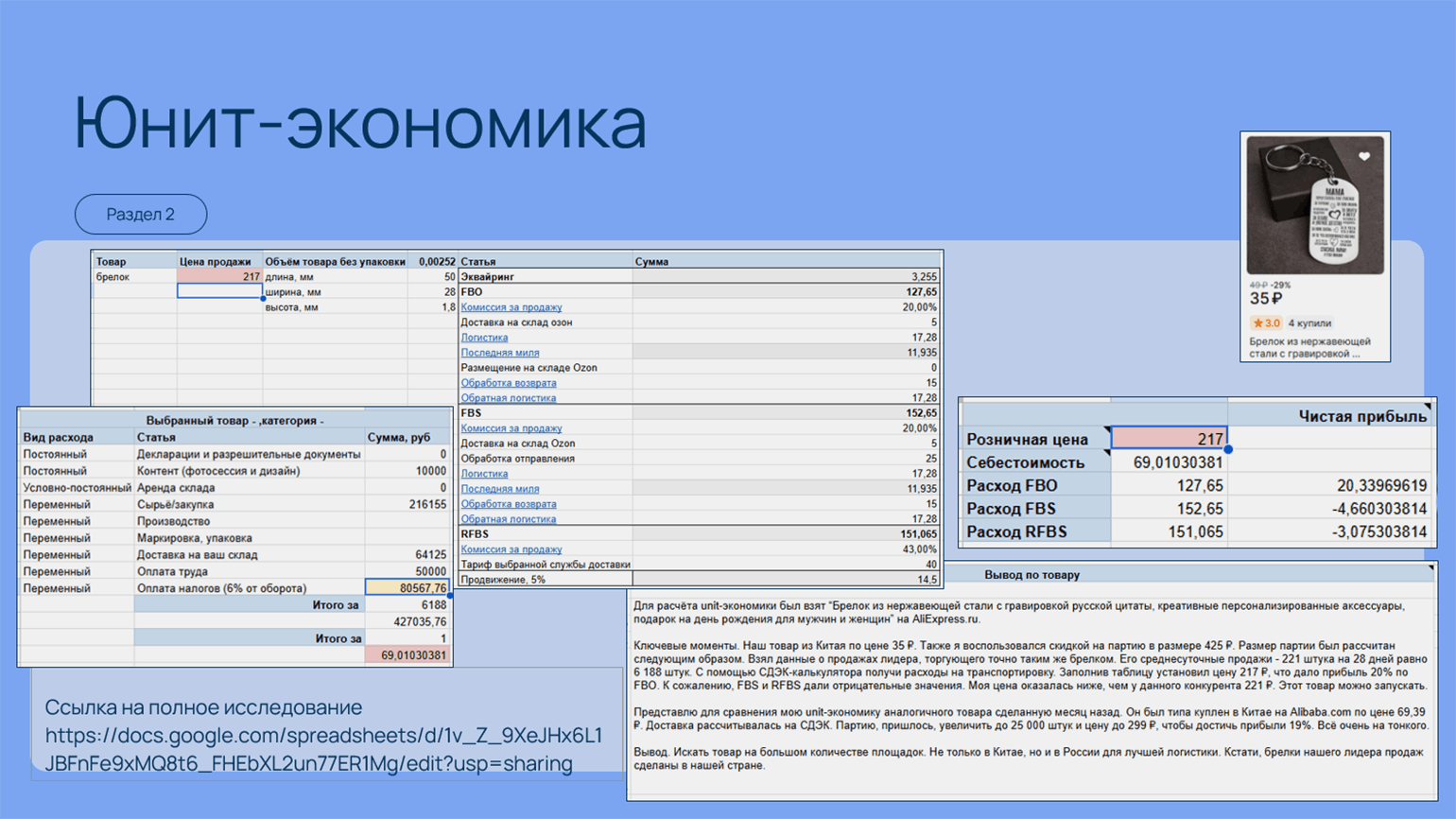Viewport: 1456px width, 819px height.
Task: Open Комиссия за продажу link under RFBS
Action: (511, 549)
